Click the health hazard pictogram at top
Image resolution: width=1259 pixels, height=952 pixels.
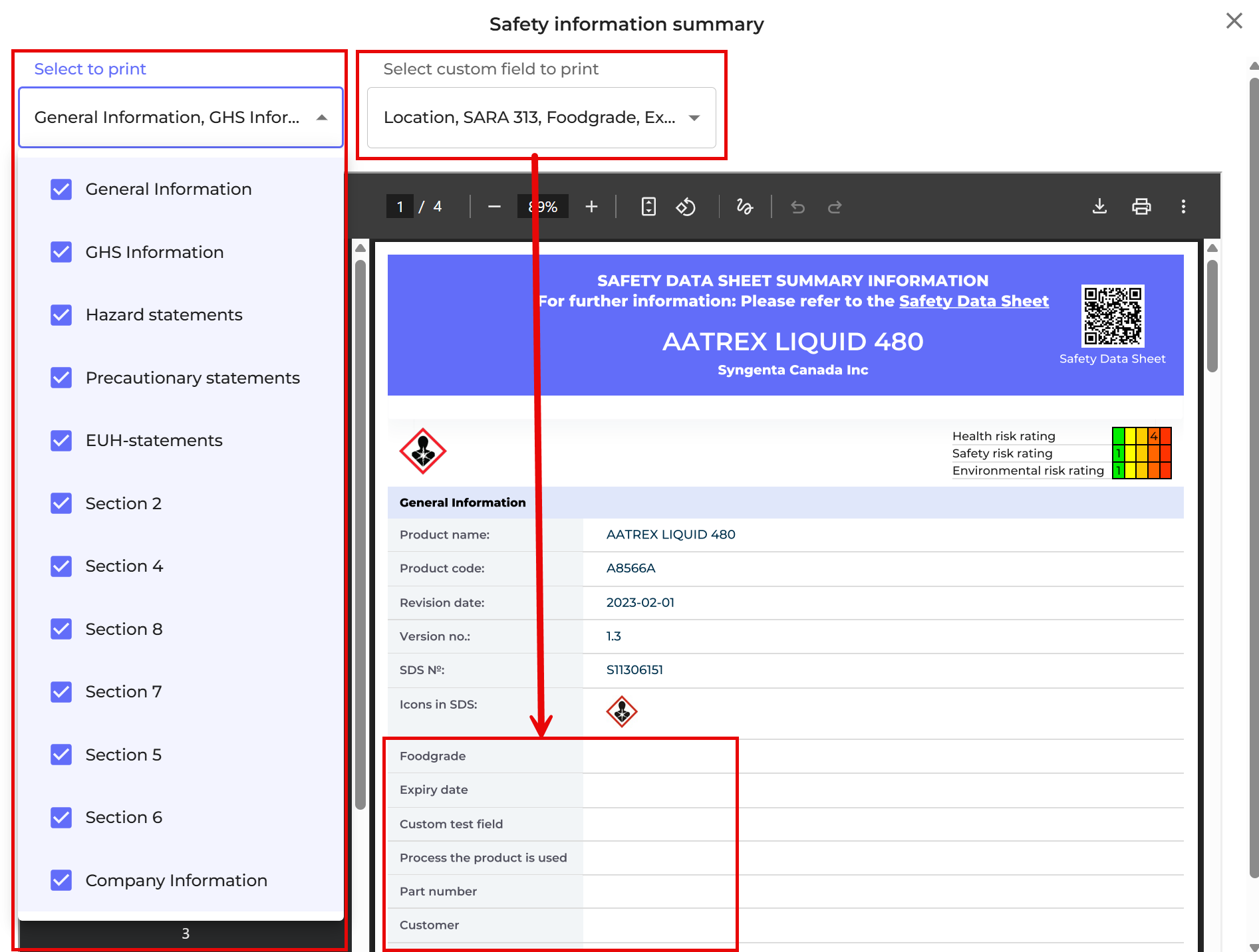pos(423,451)
